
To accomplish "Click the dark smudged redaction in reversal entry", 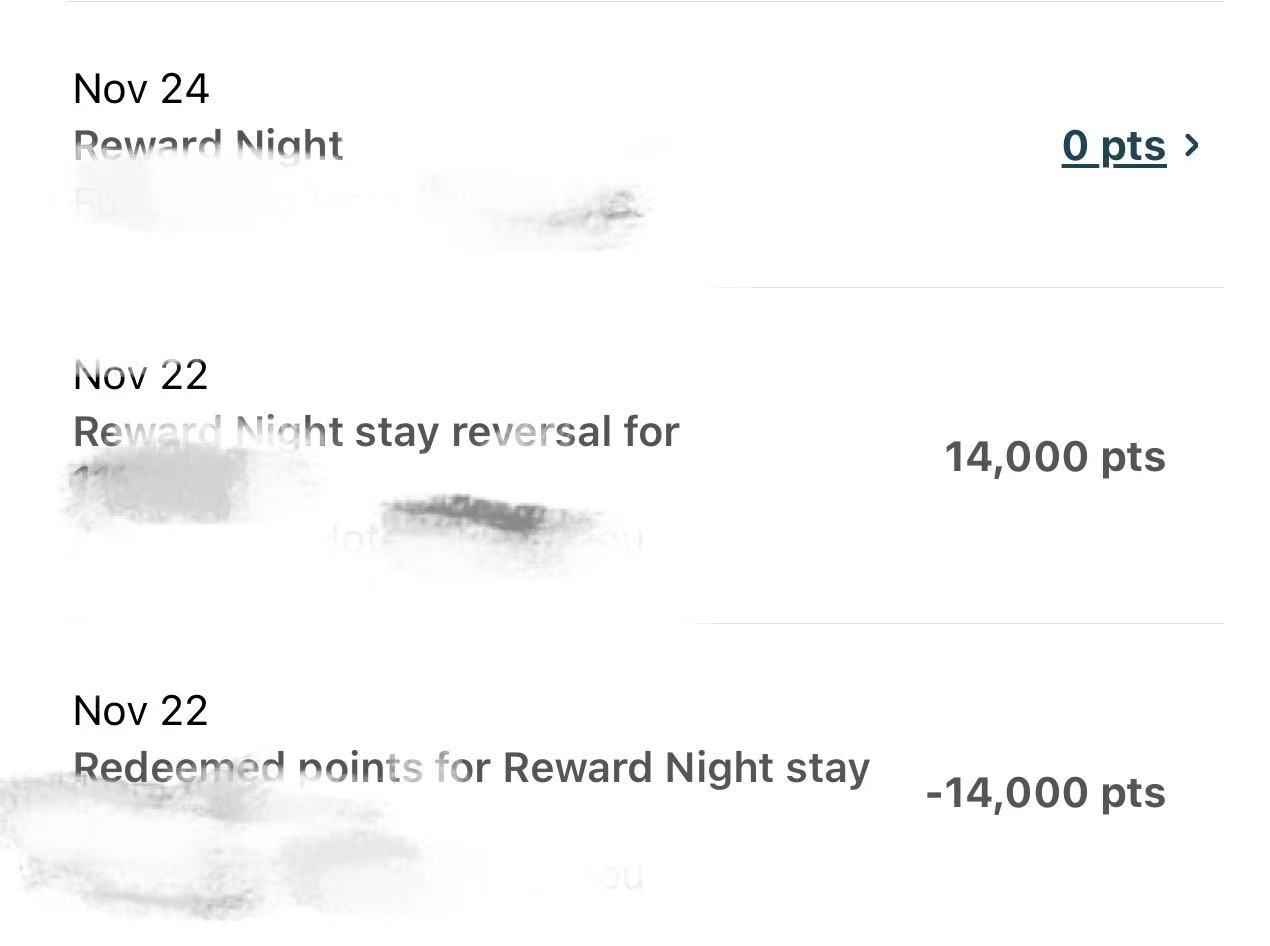I will 470,514.
